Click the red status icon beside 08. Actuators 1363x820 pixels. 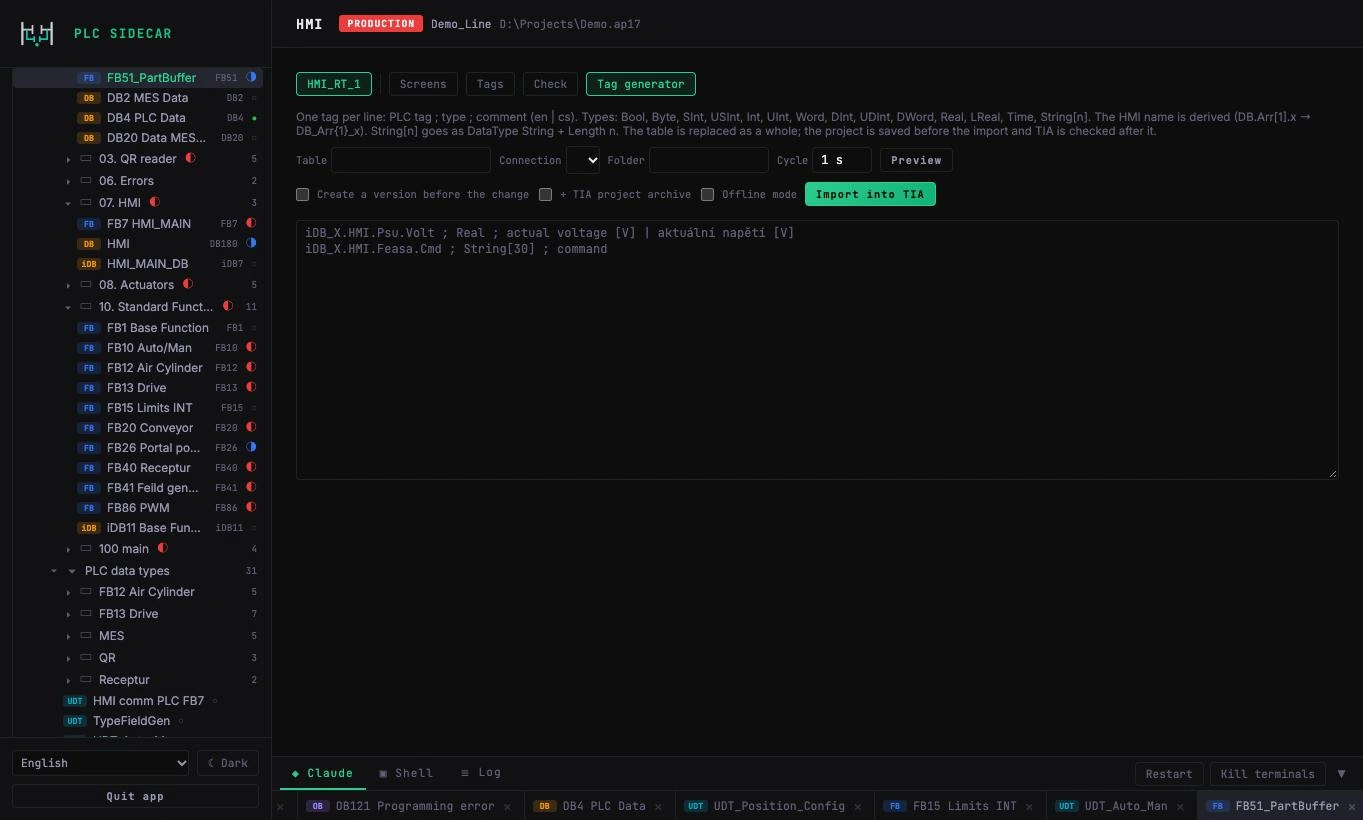(187, 284)
